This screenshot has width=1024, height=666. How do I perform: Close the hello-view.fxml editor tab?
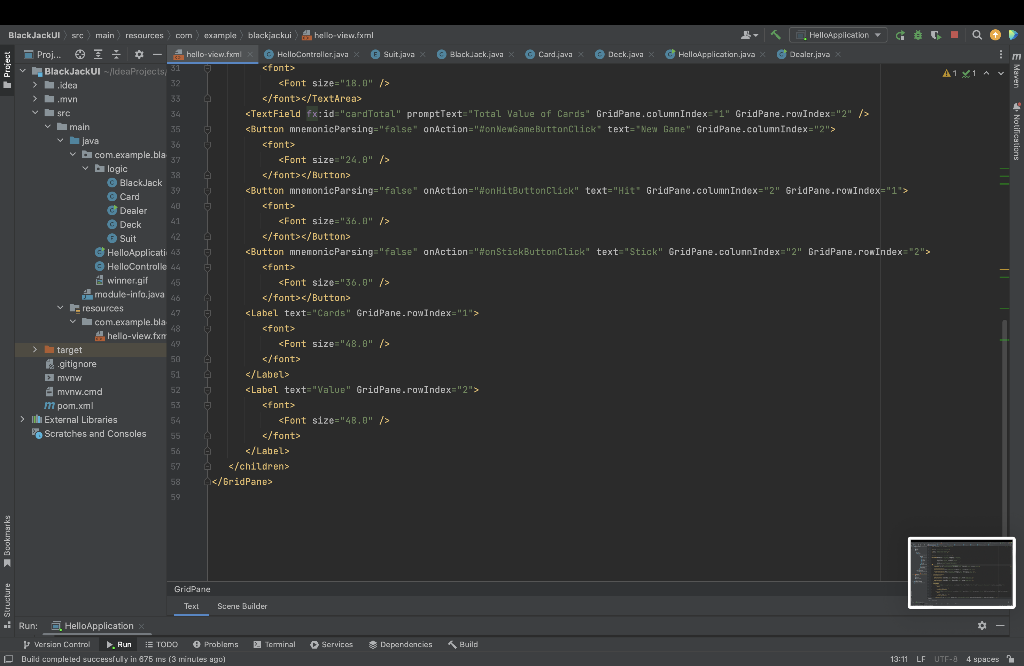point(250,54)
